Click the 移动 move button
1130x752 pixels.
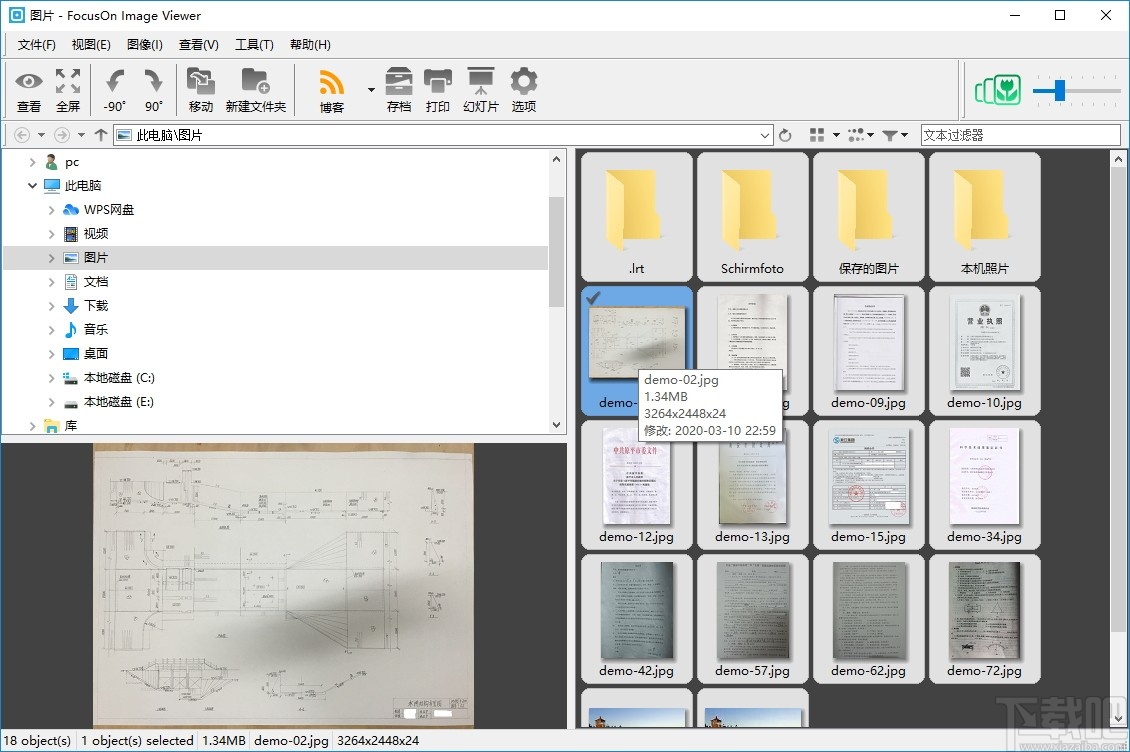201,88
